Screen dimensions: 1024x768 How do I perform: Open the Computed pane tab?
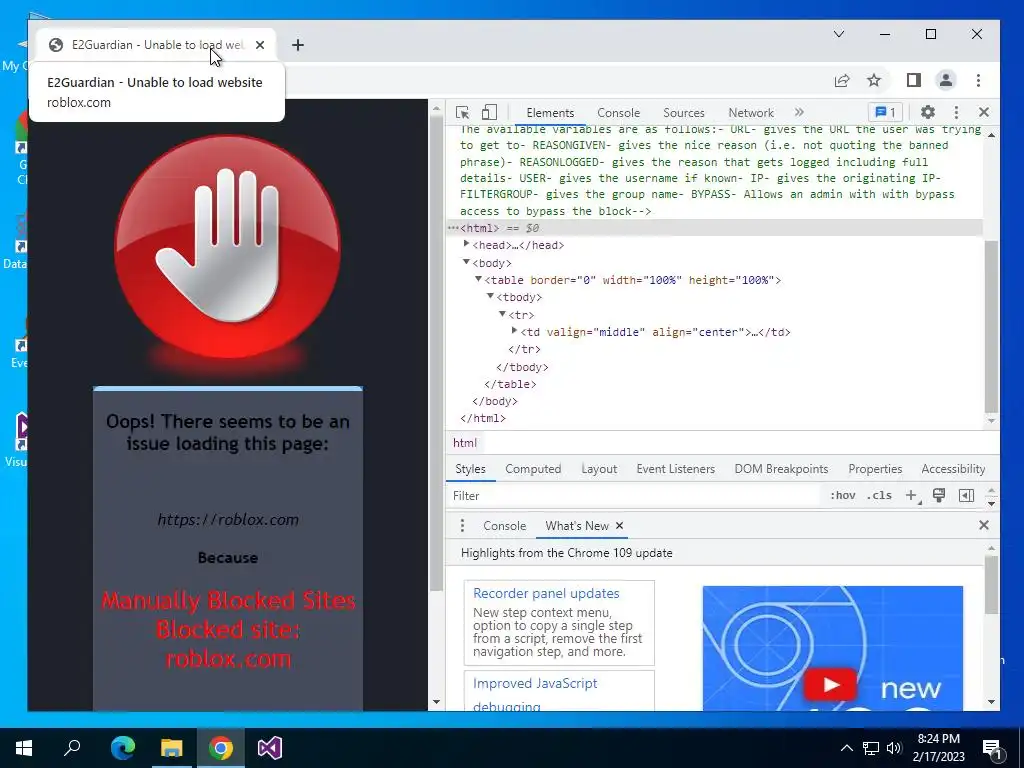coord(533,469)
